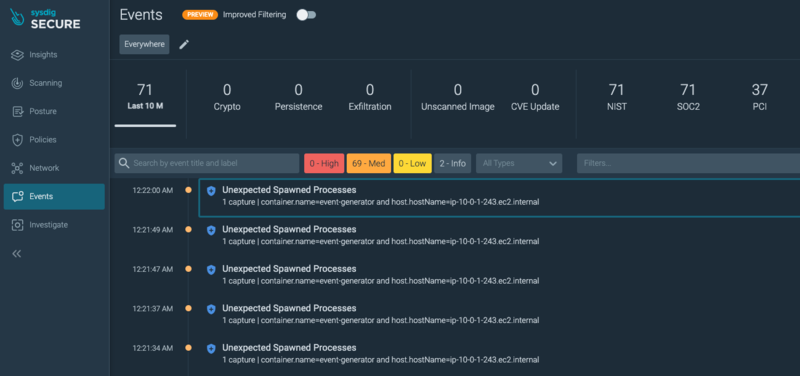Click the Sysdig Secure logo

click(45, 19)
